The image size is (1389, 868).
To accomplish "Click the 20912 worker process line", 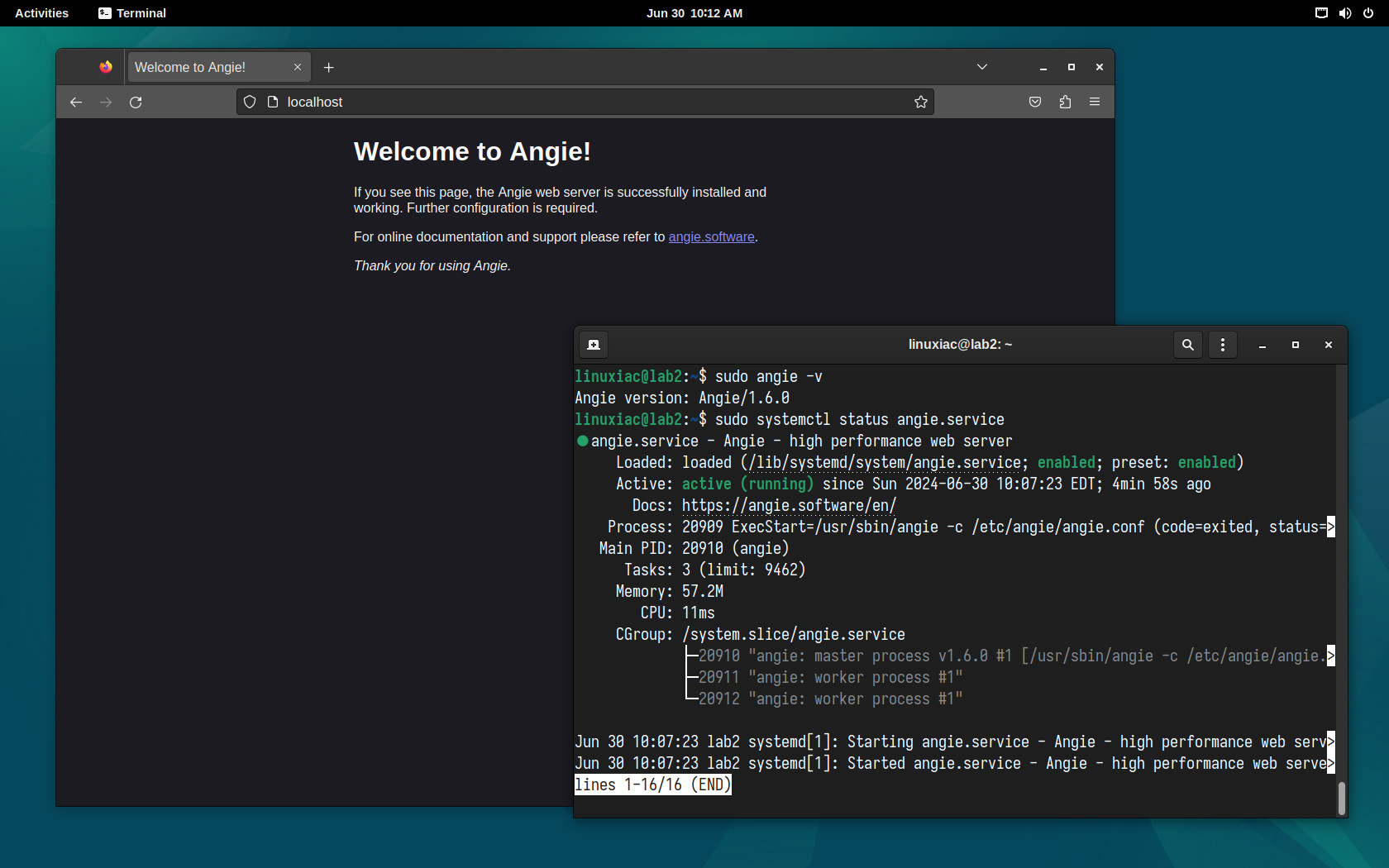I will (x=830, y=699).
